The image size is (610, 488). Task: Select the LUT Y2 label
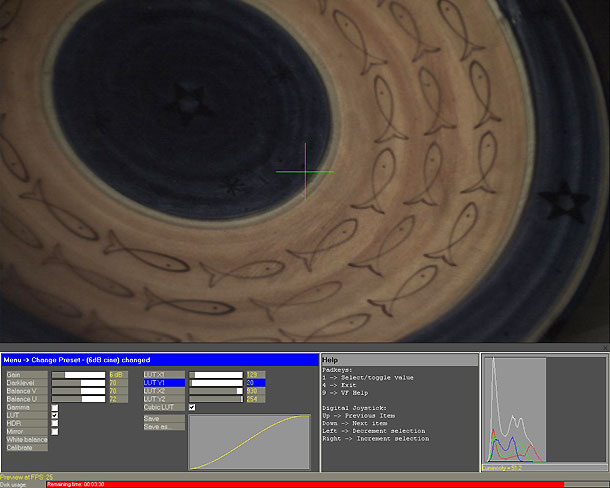point(164,399)
